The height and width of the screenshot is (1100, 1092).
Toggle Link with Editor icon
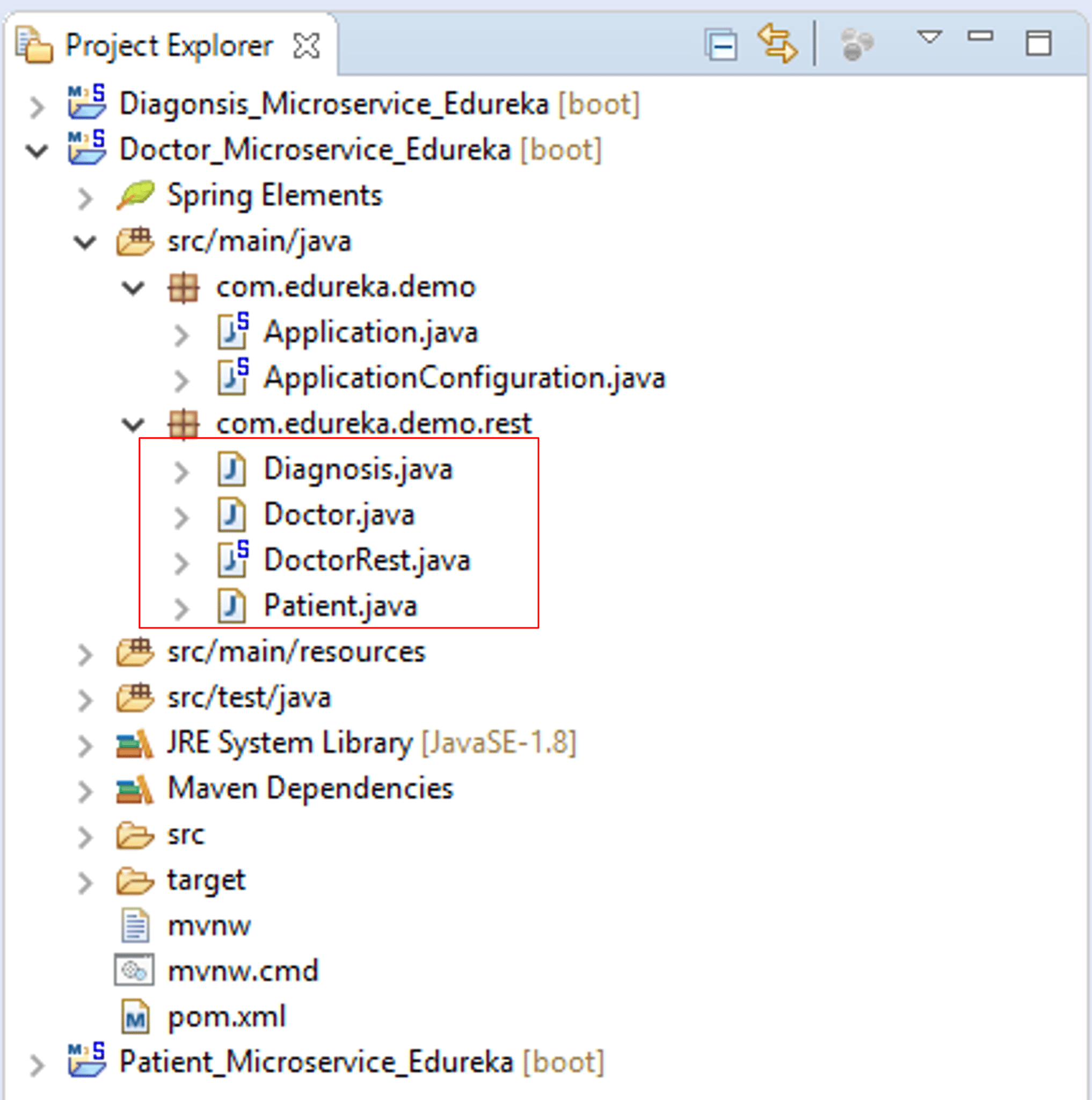coord(777,44)
